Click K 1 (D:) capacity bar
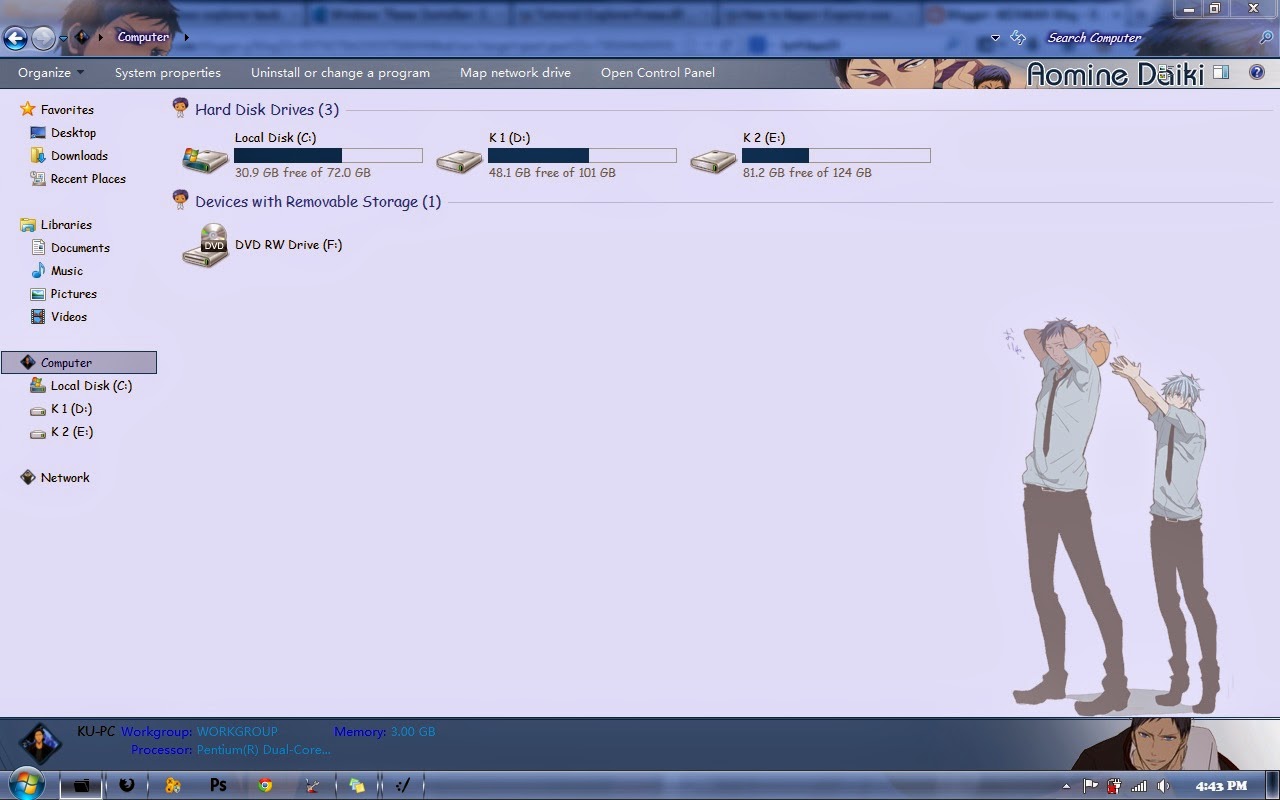1280x800 pixels. [582, 155]
